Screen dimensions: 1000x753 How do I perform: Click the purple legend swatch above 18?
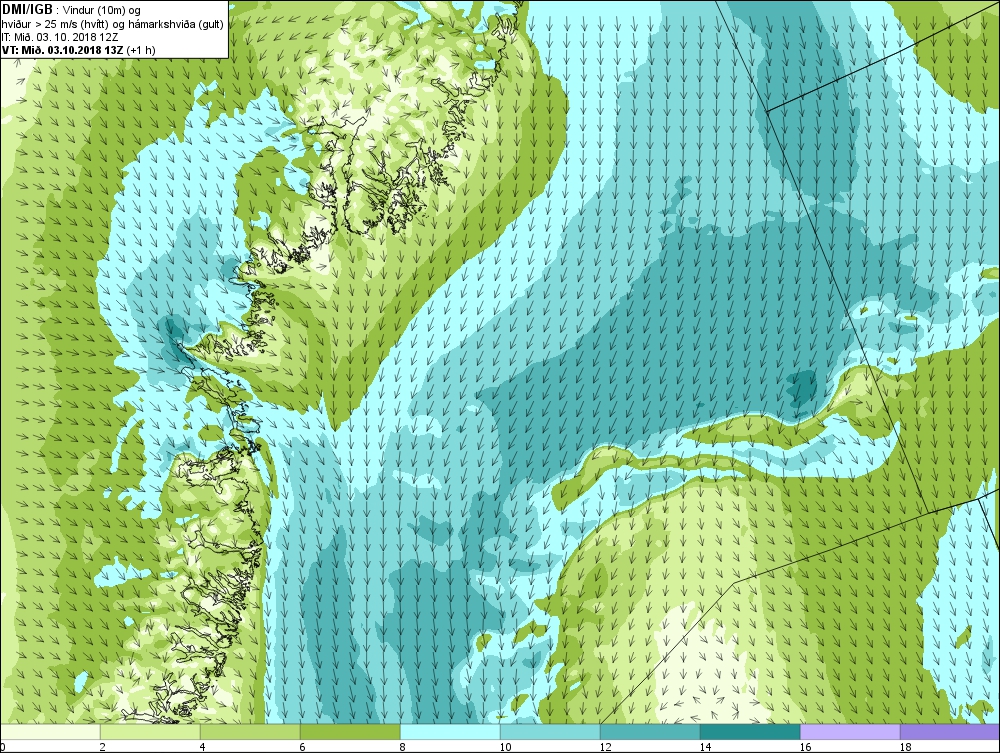(950, 731)
